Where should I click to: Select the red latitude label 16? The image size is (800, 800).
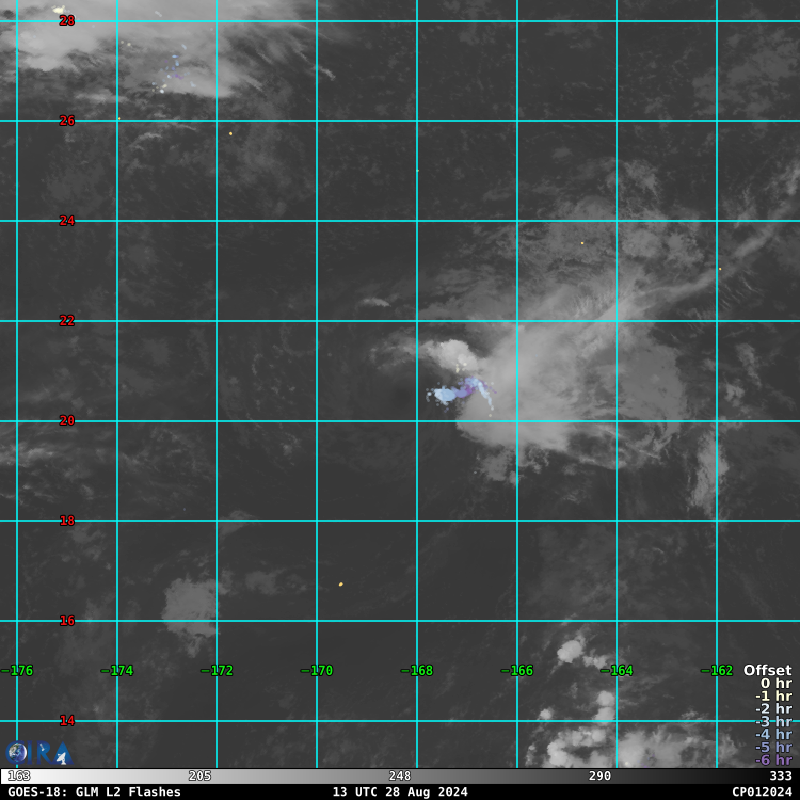(x=67, y=620)
